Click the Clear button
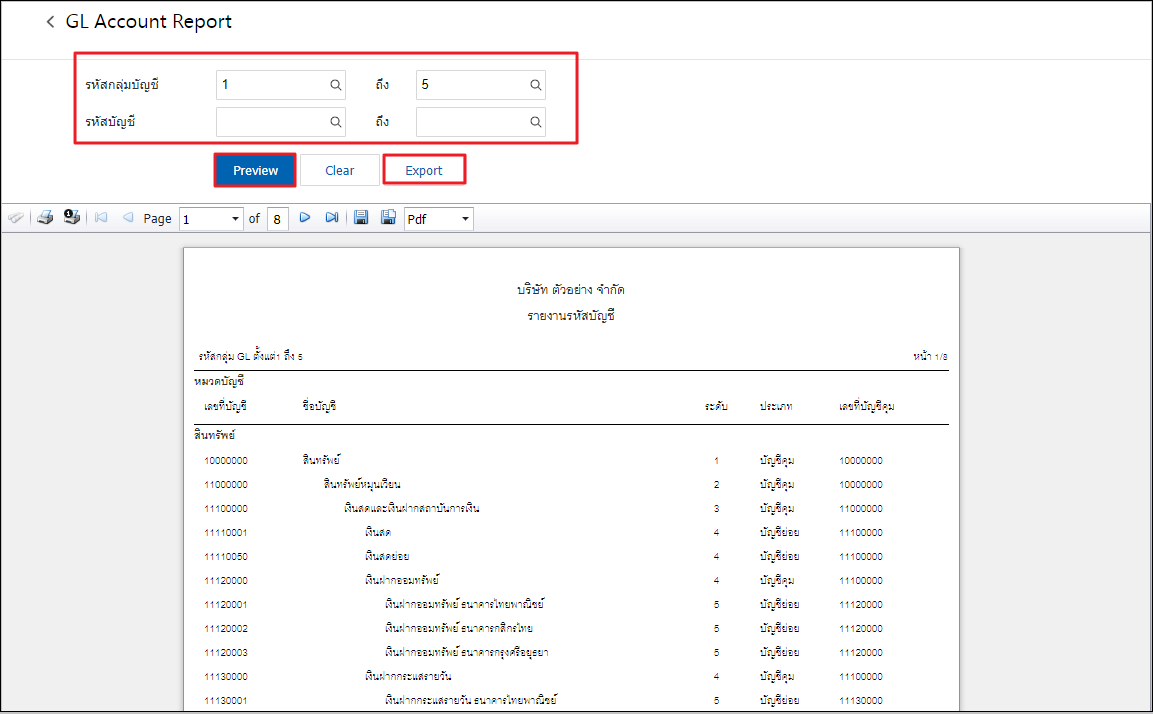1153x714 pixels. click(340, 171)
